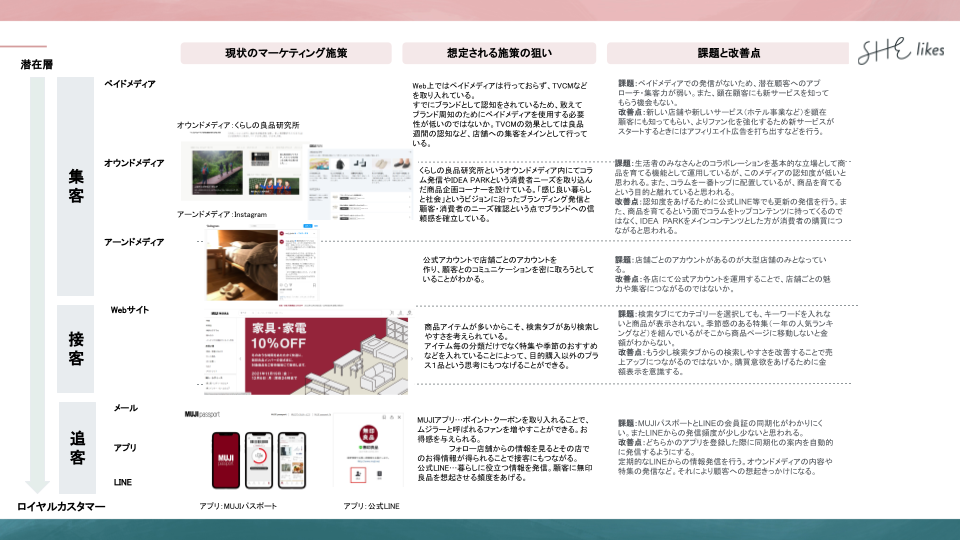
Task: Click the メール row label
Action: [x=126, y=408]
